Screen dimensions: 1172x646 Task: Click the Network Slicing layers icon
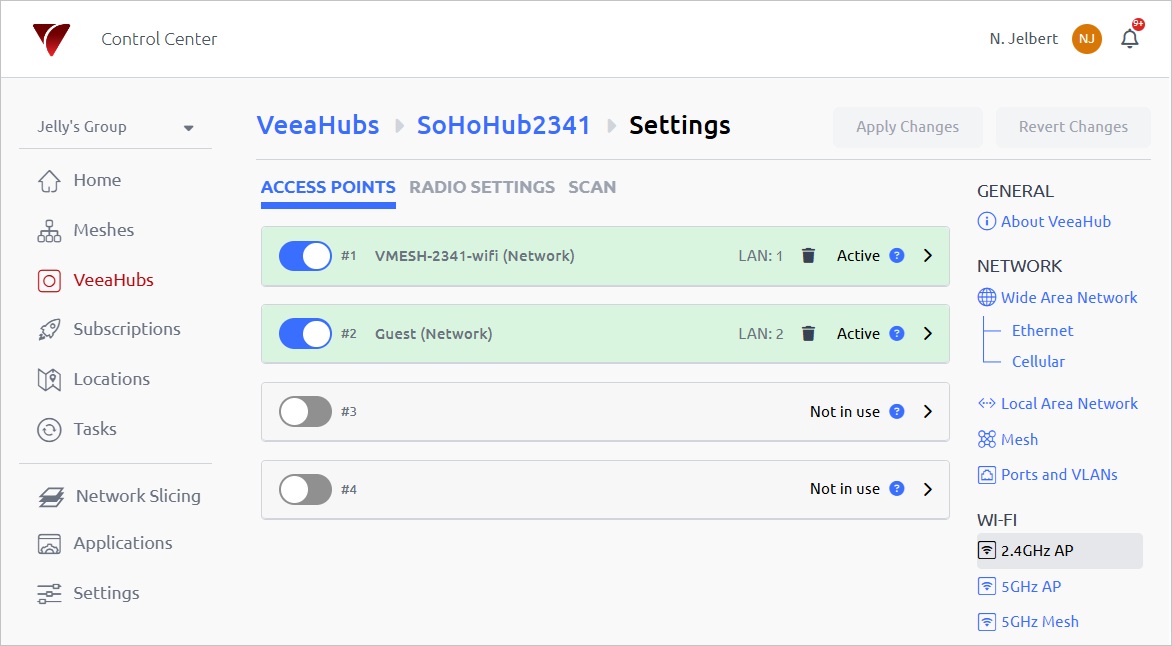pos(51,496)
